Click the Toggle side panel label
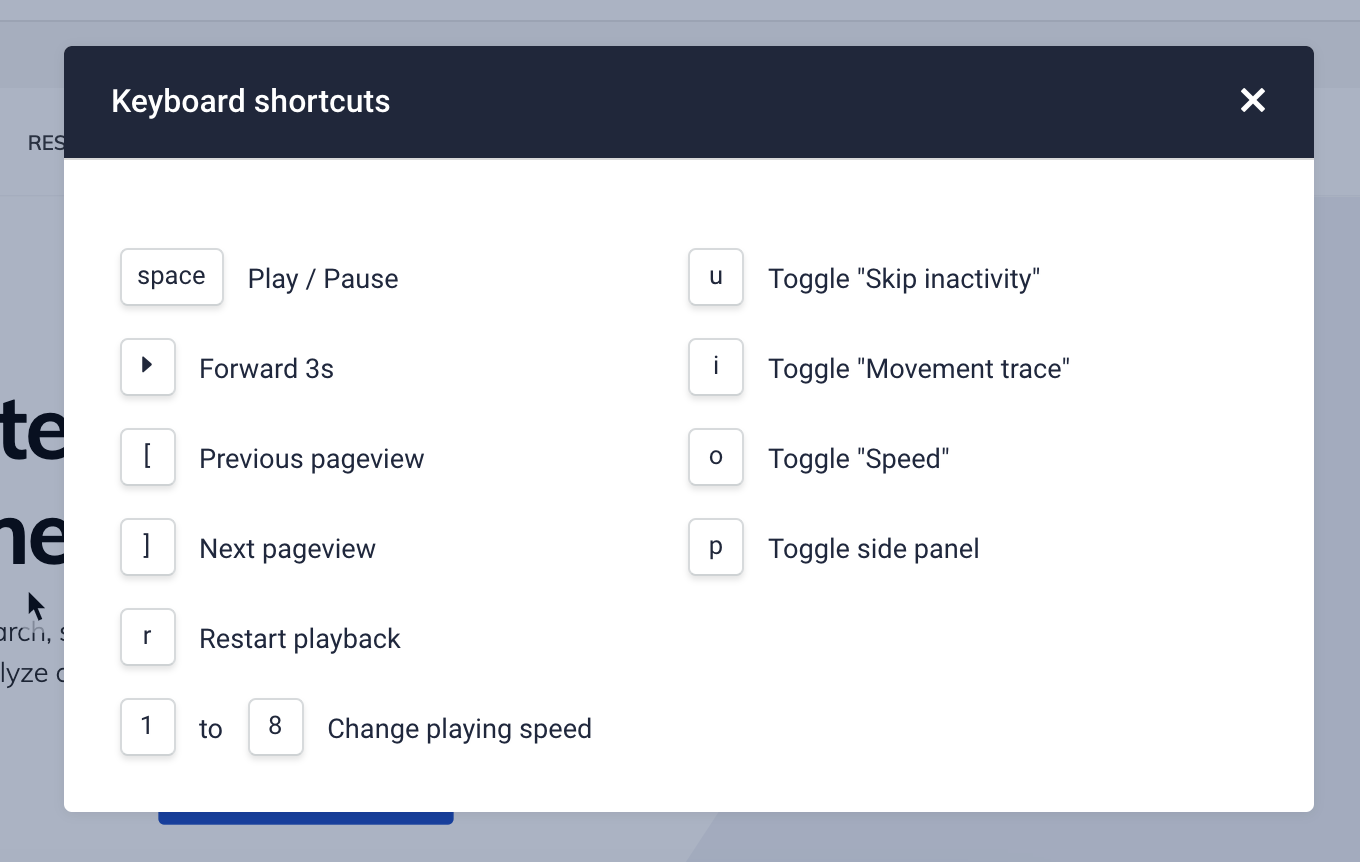This screenshot has height=862, width=1360. (873, 549)
